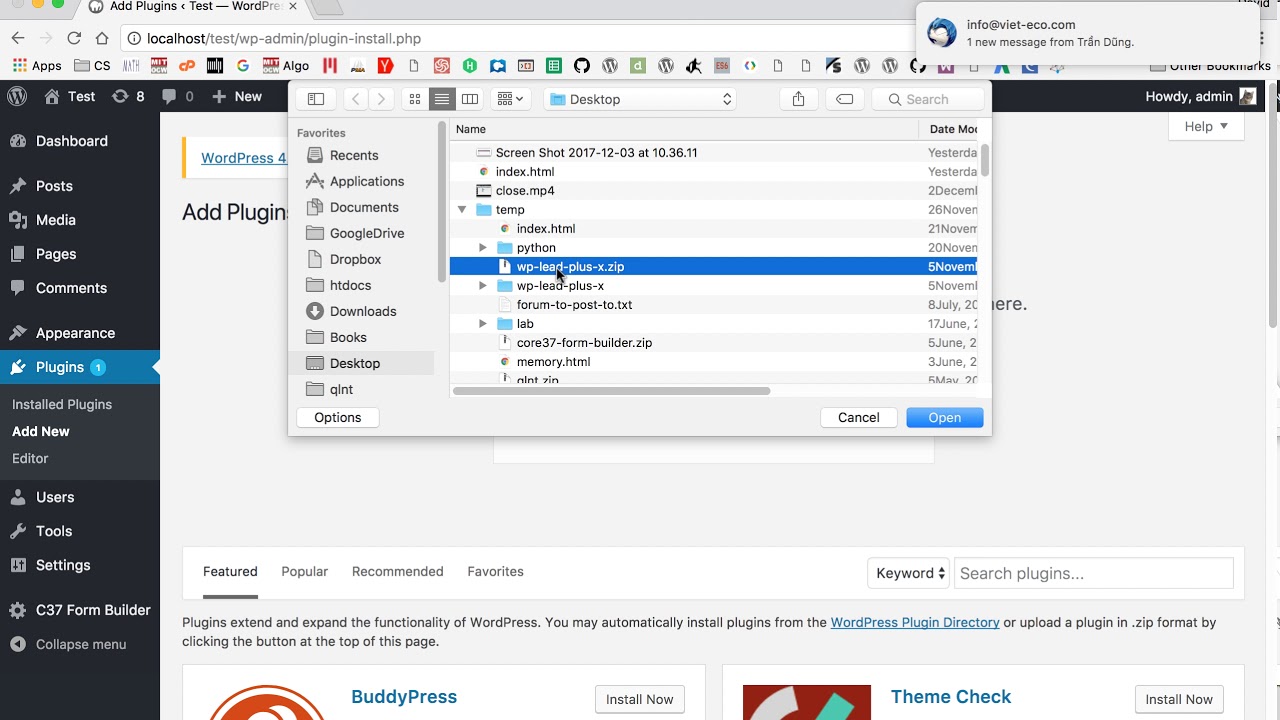Image resolution: width=1280 pixels, height=720 pixels.
Task: Switch to the Favorites plugins tab
Action: tap(495, 572)
